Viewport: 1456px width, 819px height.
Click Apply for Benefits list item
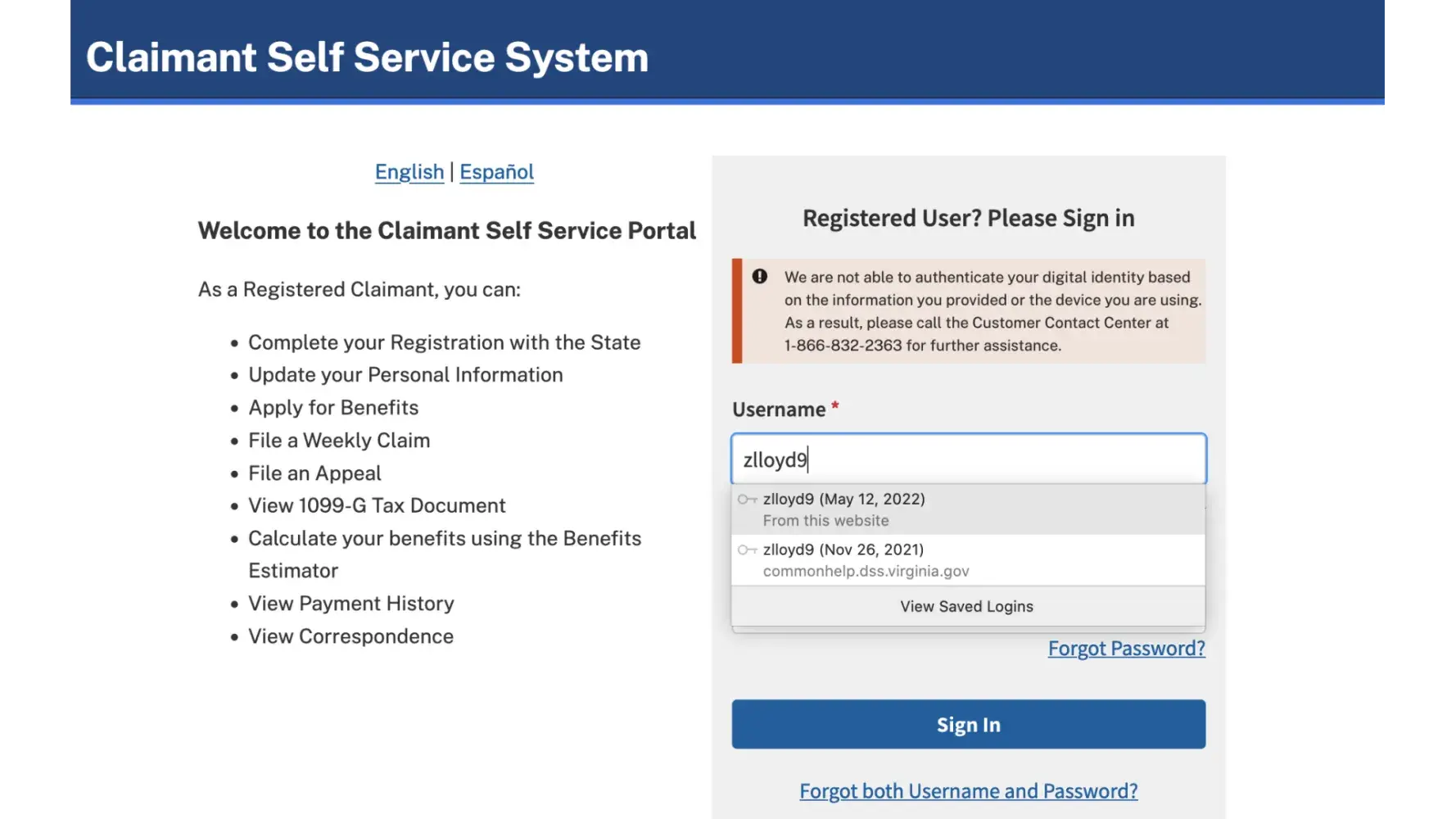[x=333, y=408]
